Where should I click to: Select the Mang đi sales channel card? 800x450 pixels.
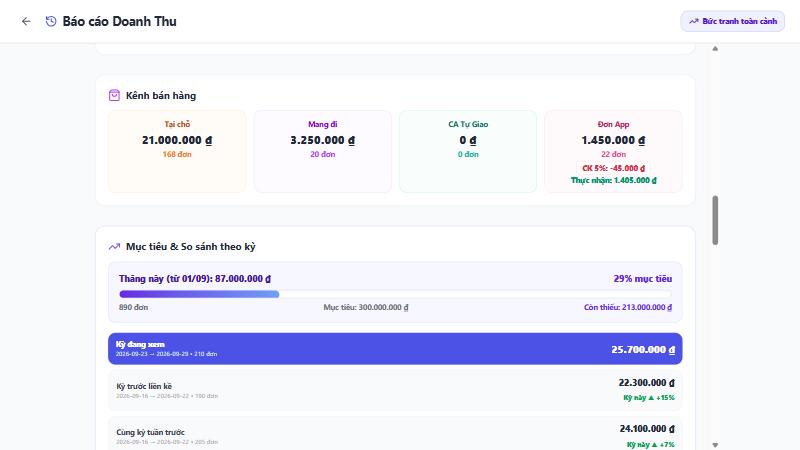click(322, 152)
